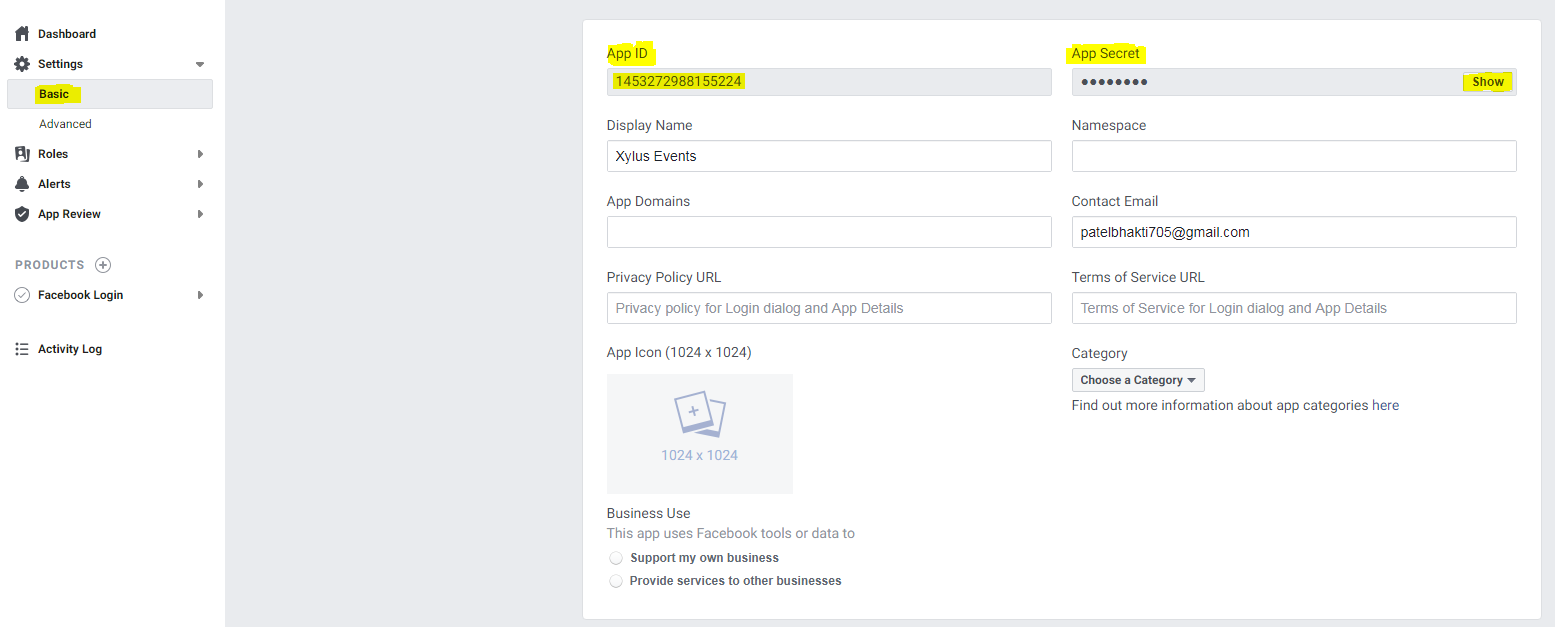Screen dimensions: 1555x627
Task: Open Advanced settings page
Action: click(65, 124)
